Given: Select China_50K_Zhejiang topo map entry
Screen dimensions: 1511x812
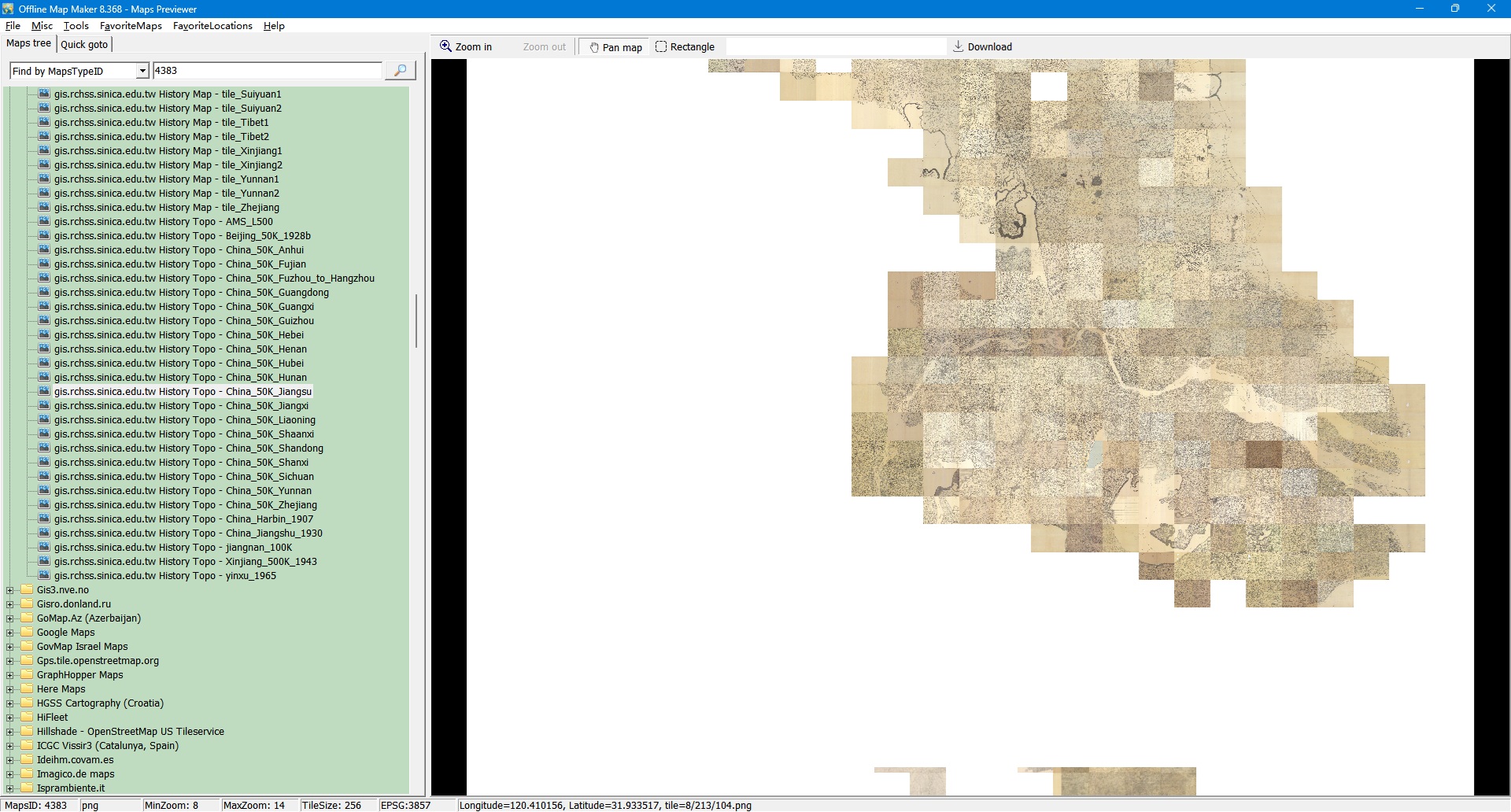Looking at the screenshot, I should pos(185,505).
